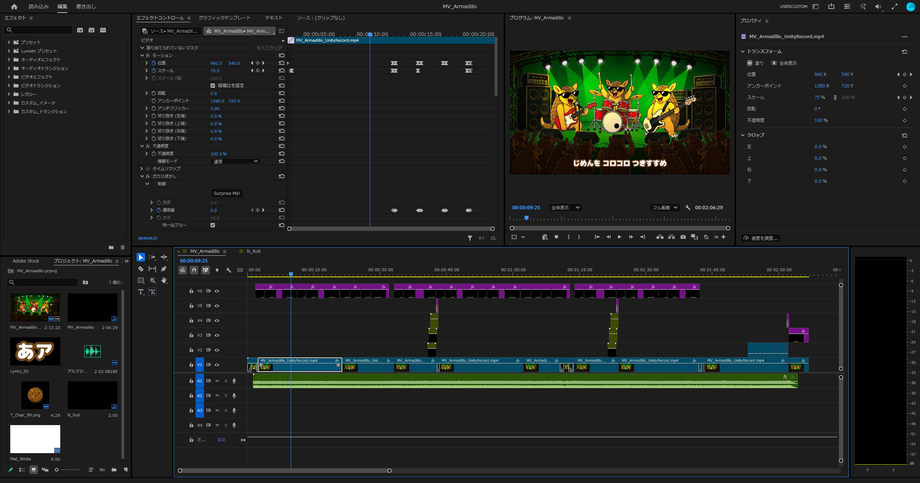The image size is (920, 483).
Task: Add a marker in the timeline header
Action: coord(217,270)
